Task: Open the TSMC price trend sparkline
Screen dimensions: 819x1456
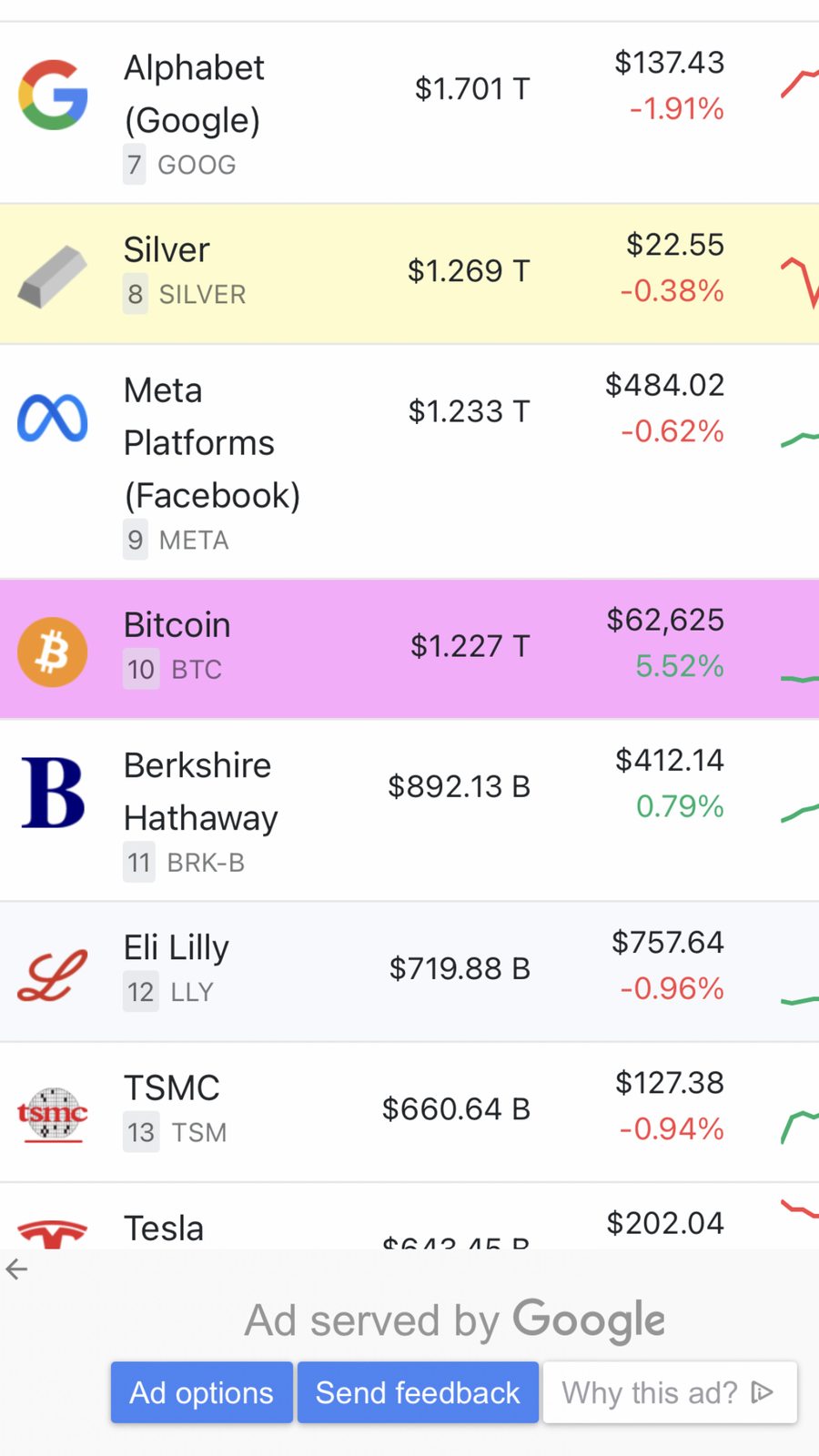Action: pos(800,1127)
